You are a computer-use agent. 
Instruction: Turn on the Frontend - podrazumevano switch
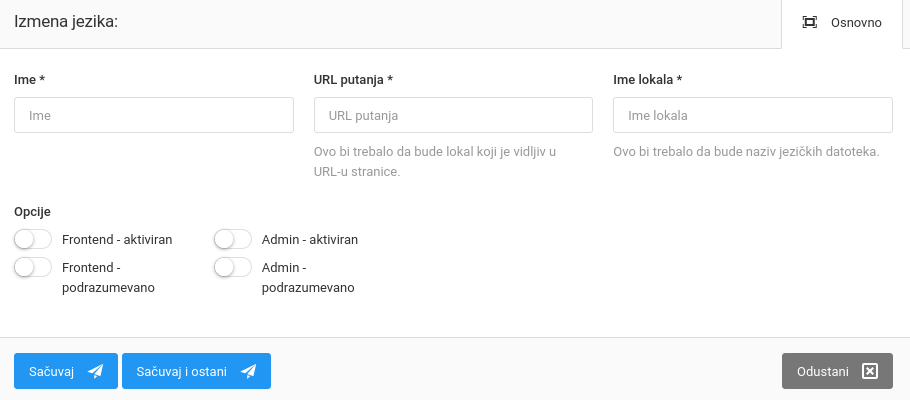[33, 267]
